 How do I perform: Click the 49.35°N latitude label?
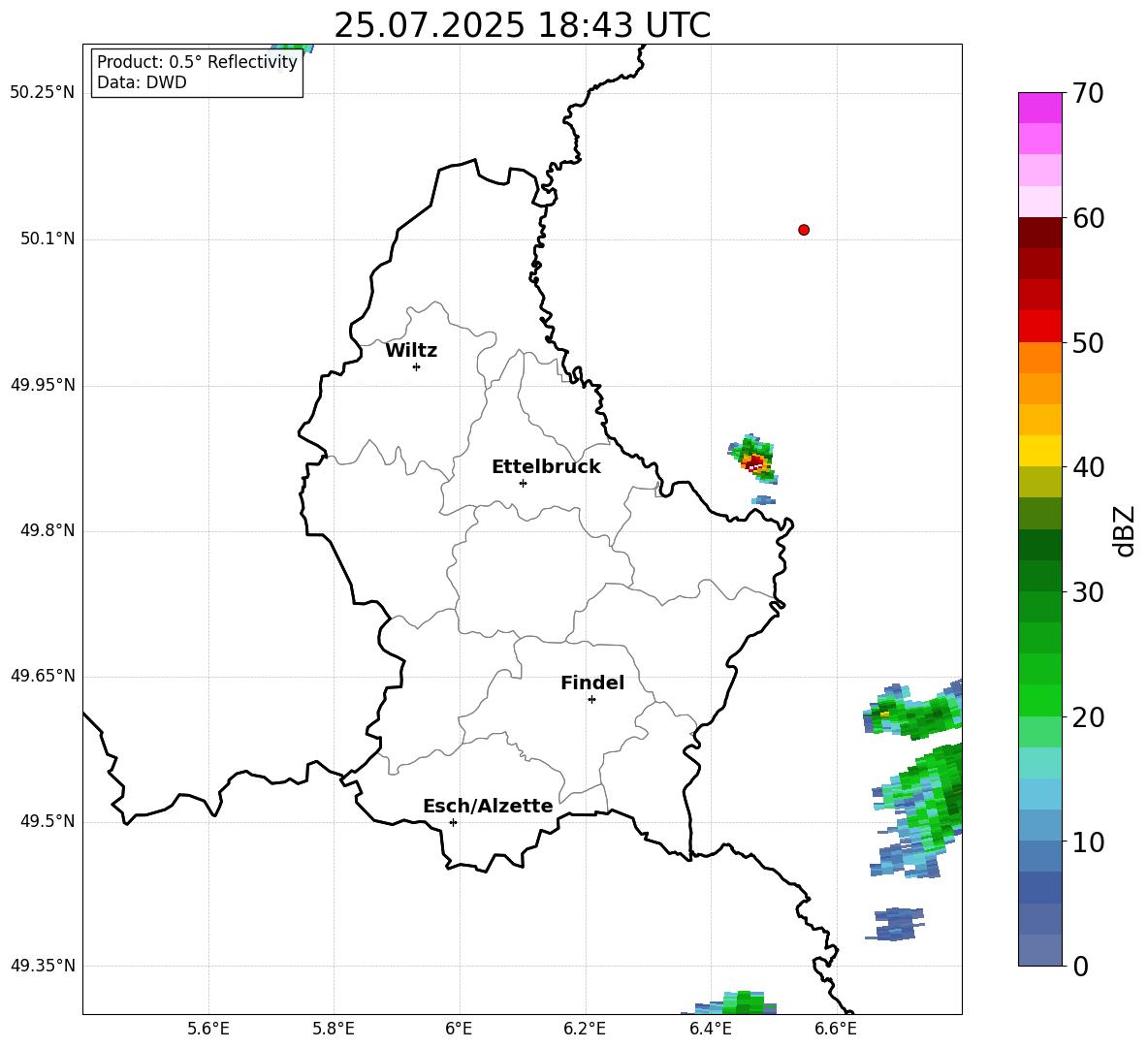click(43, 966)
